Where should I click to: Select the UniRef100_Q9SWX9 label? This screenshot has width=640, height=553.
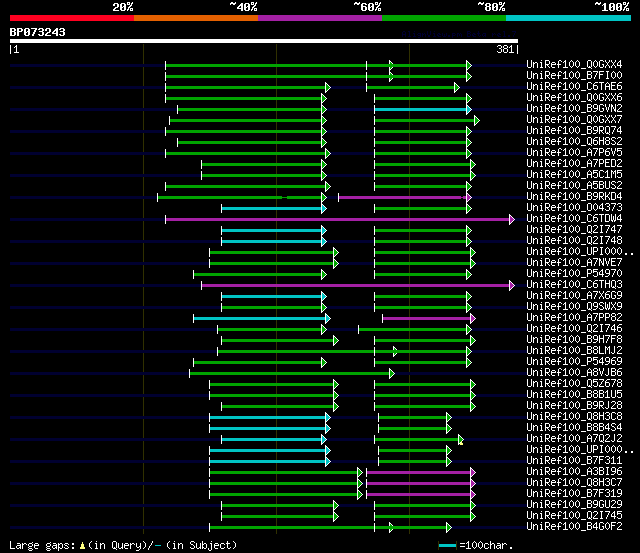(x=574, y=306)
